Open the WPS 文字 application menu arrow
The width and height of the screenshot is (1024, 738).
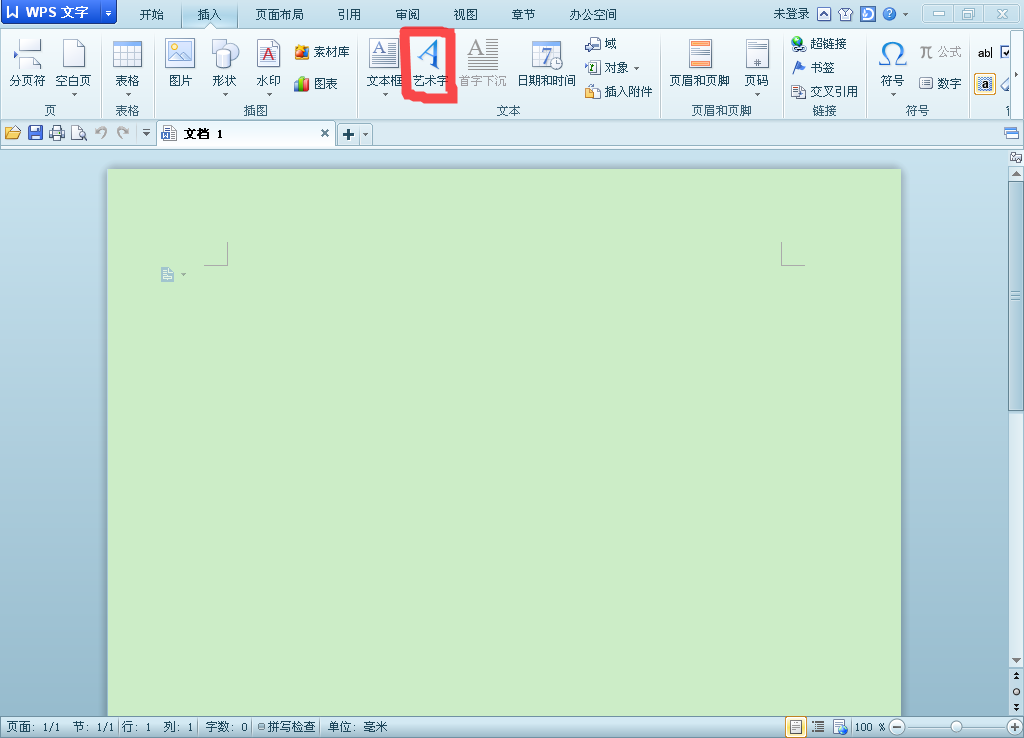pos(108,13)
